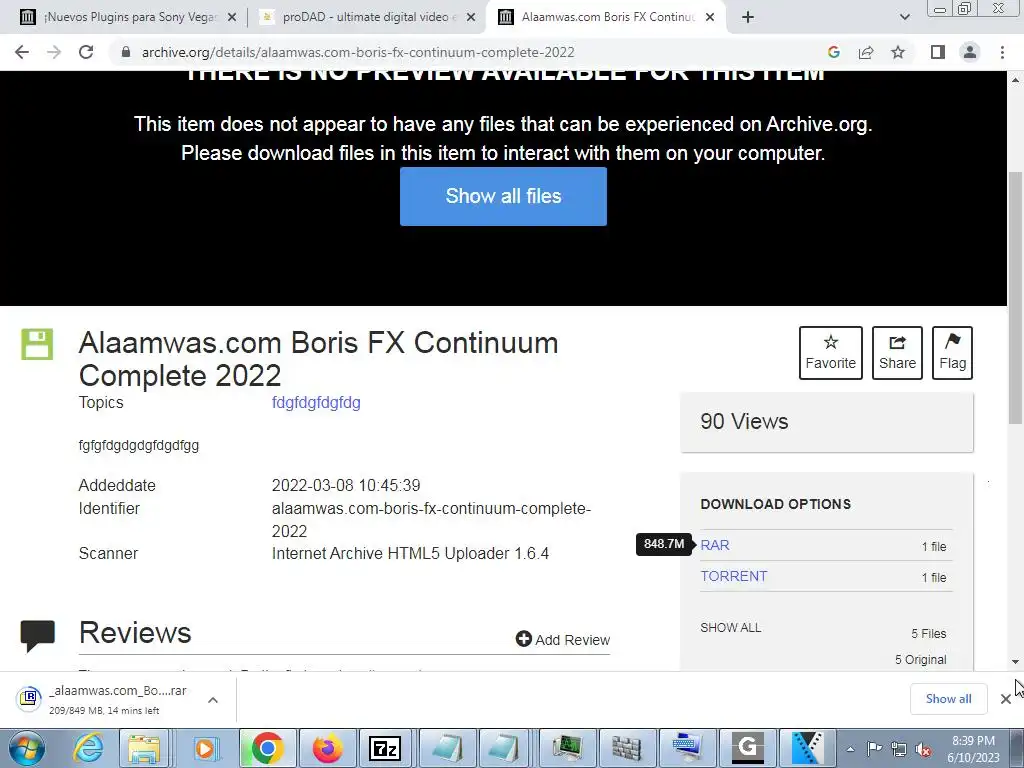Screen dimensions: 1024x768
Task: Close the downloads bar
Action: pyautogui.click(x=1006, y=699)
